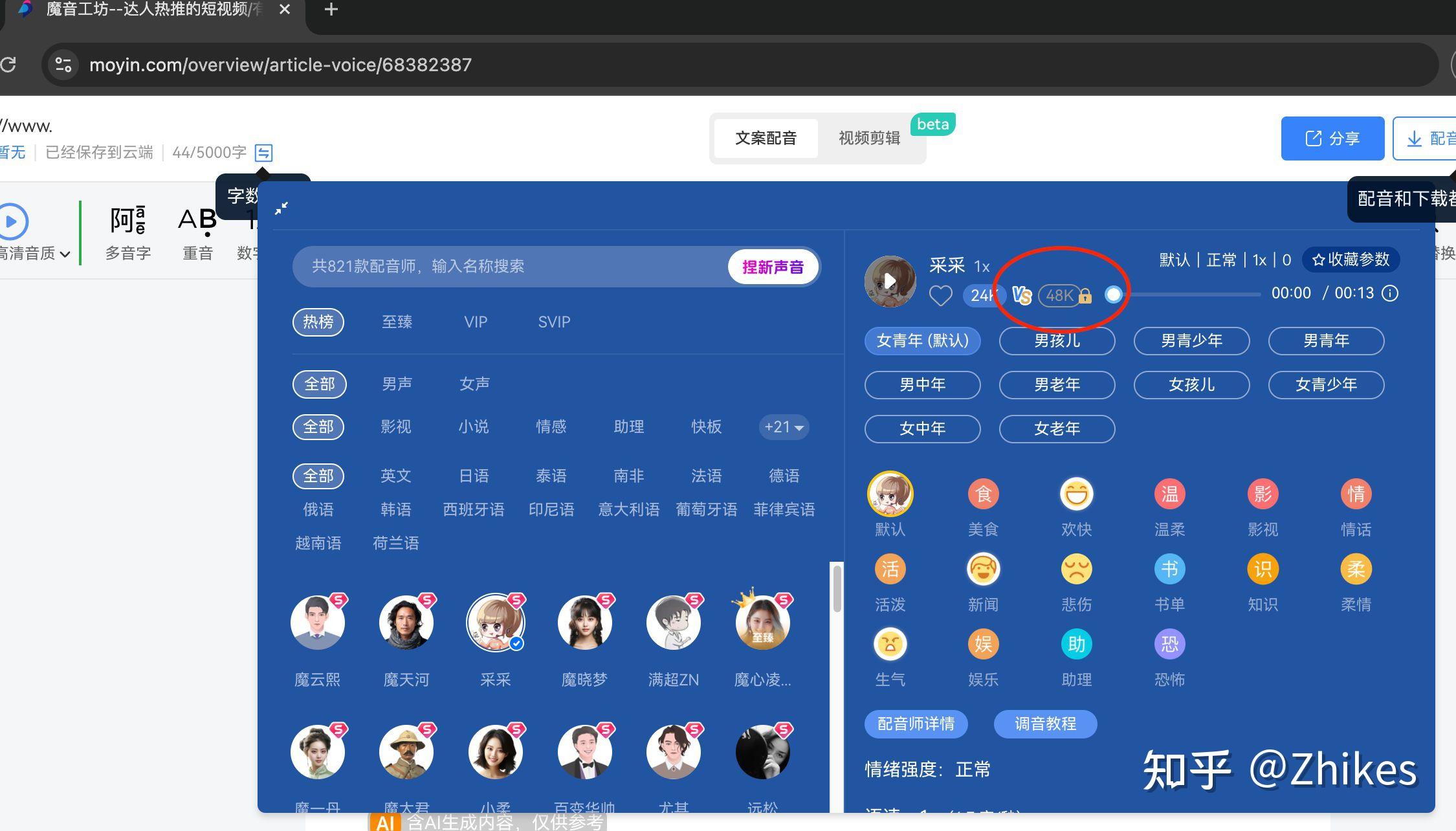
Task: Switch to the VIP tab
Action: coord(476,322)
